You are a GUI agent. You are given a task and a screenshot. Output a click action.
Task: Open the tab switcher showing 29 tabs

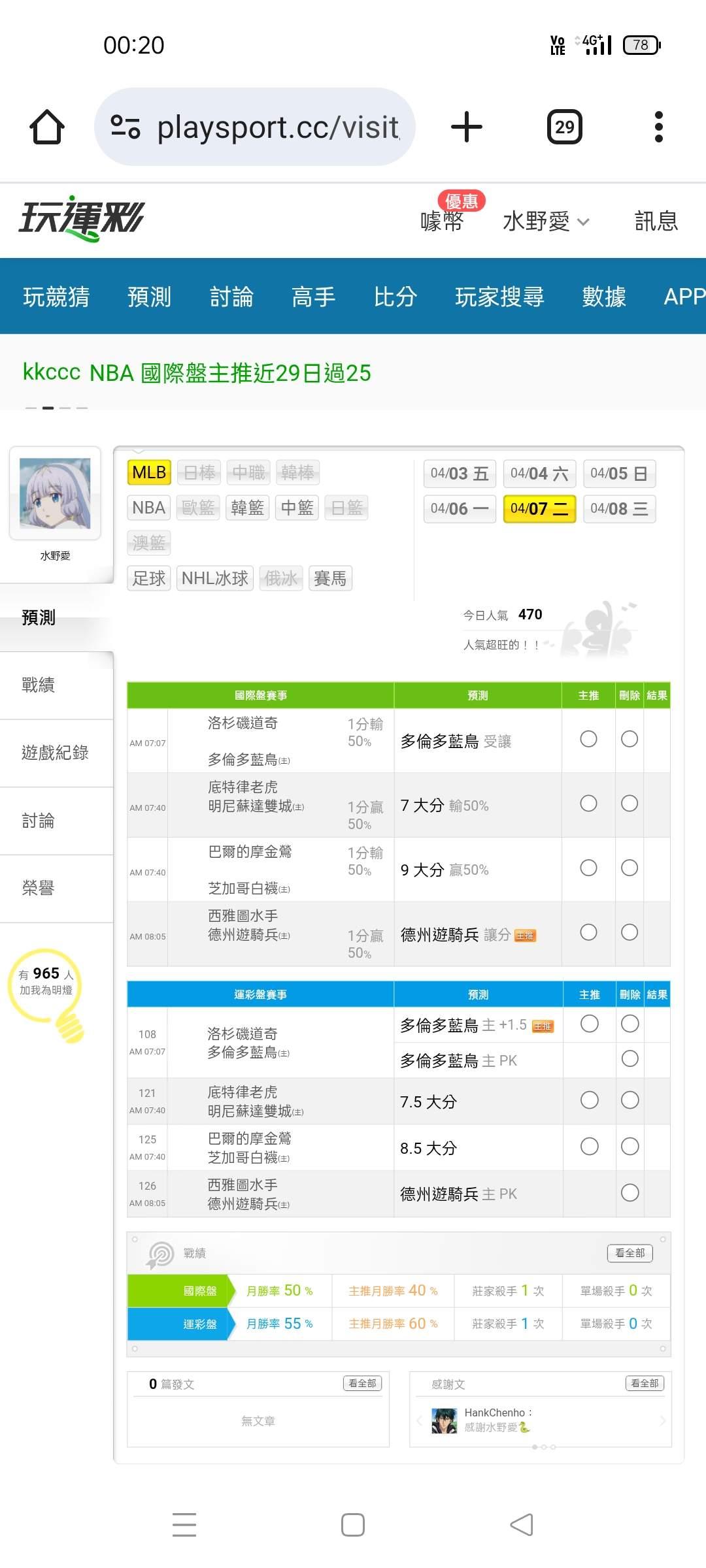coord(564,127)
